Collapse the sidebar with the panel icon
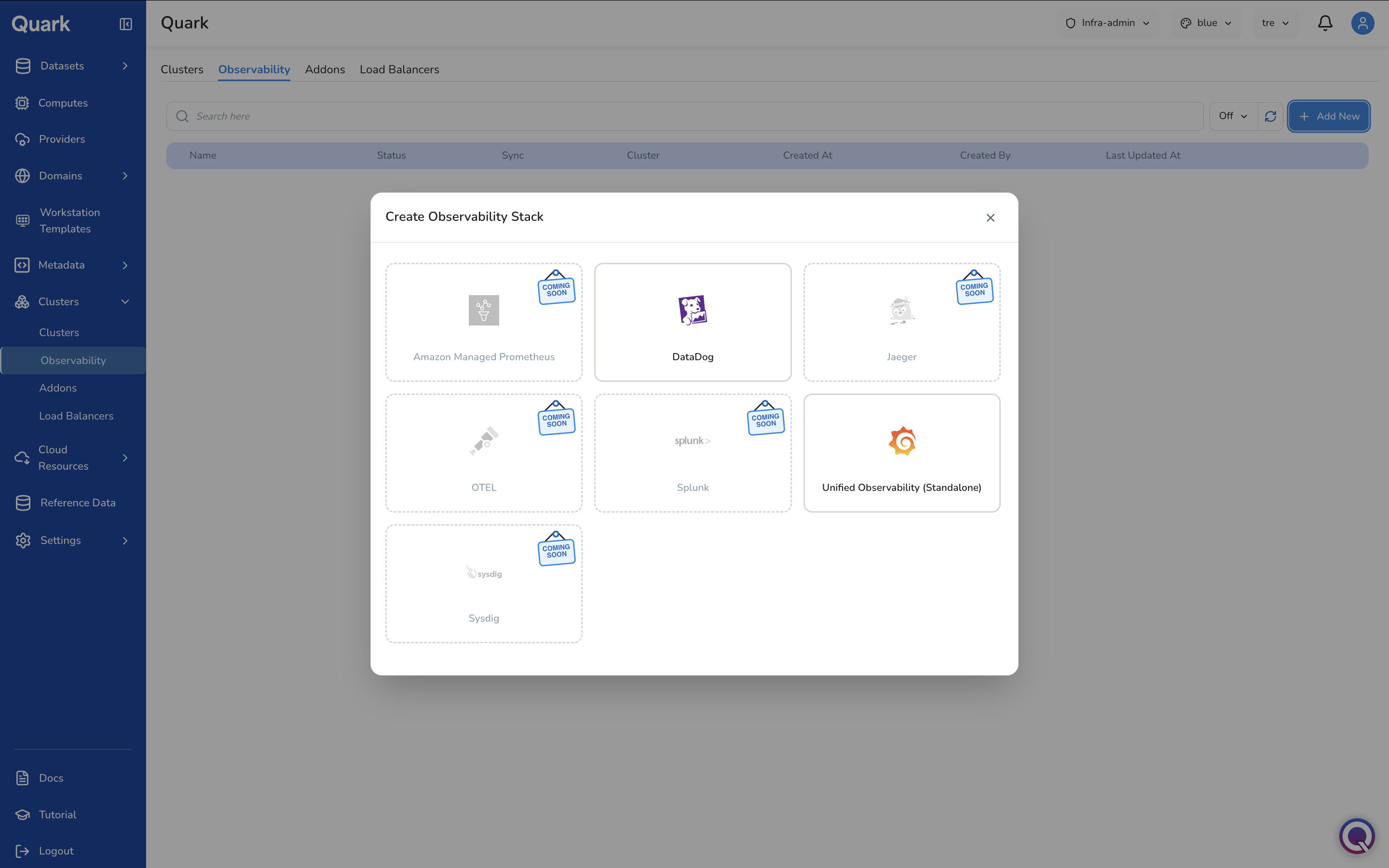Image resolution: width=1389 pixels, height=868 pixels. pyautogui.click(x=126, y=24)
